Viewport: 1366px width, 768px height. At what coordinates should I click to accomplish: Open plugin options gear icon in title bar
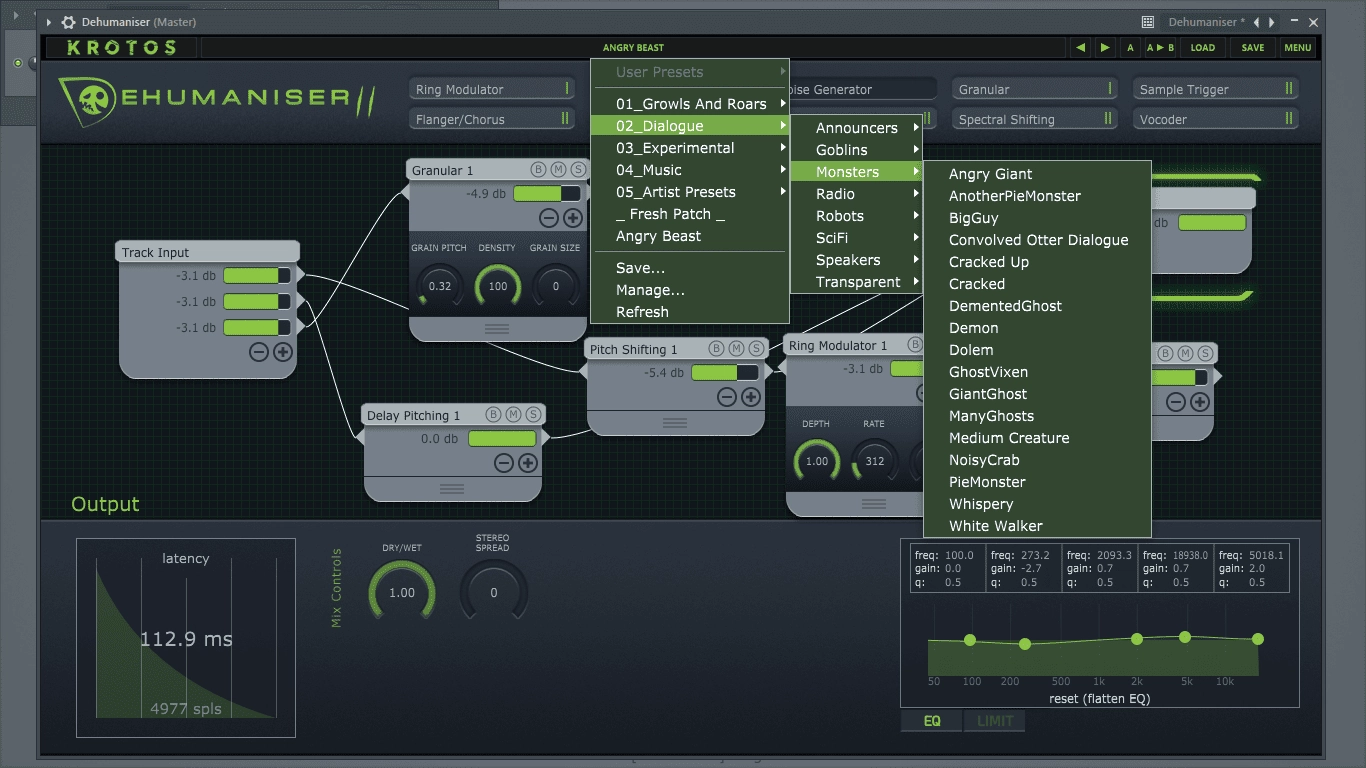pos(68,22)
